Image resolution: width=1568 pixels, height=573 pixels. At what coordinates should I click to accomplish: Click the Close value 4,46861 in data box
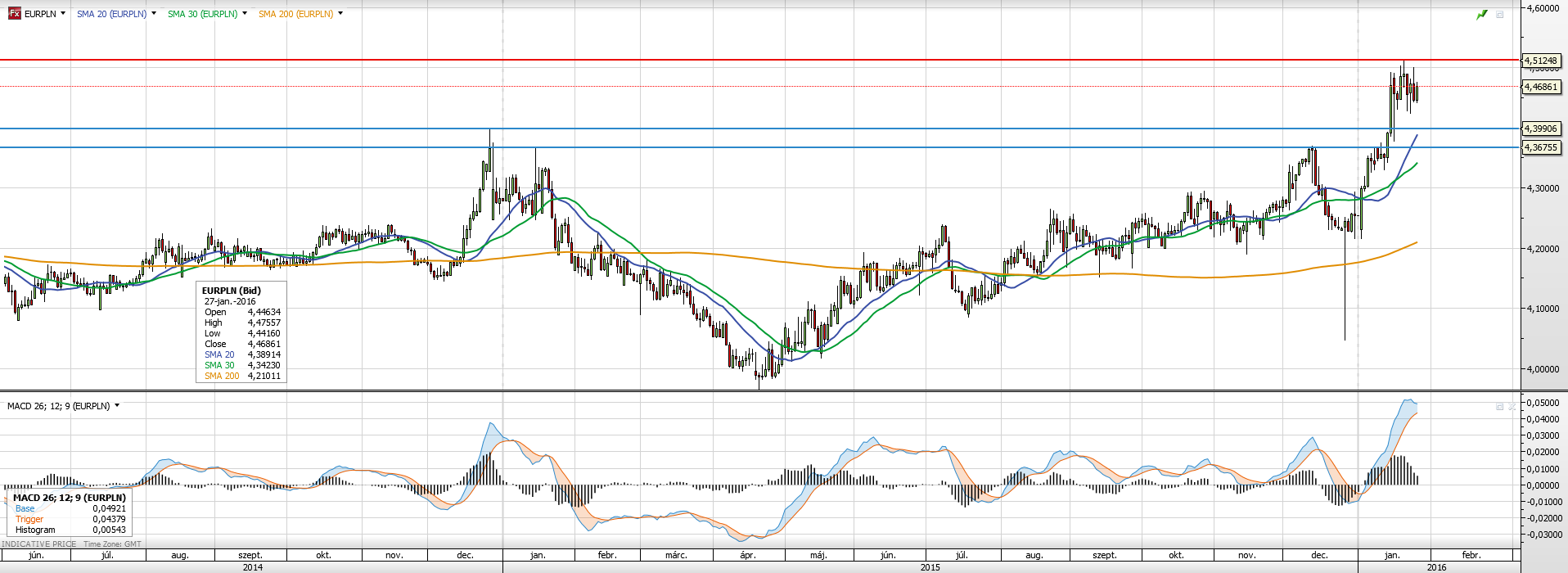(x=264, y=344)
